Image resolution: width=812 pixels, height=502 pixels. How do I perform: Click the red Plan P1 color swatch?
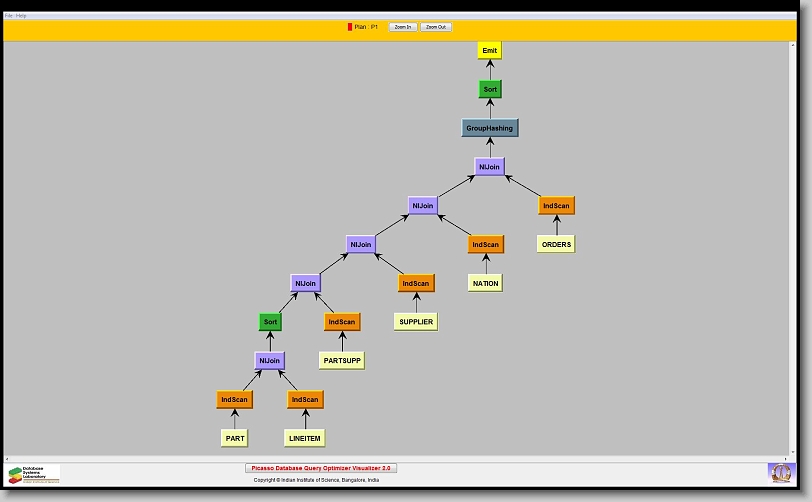point(350,27)
